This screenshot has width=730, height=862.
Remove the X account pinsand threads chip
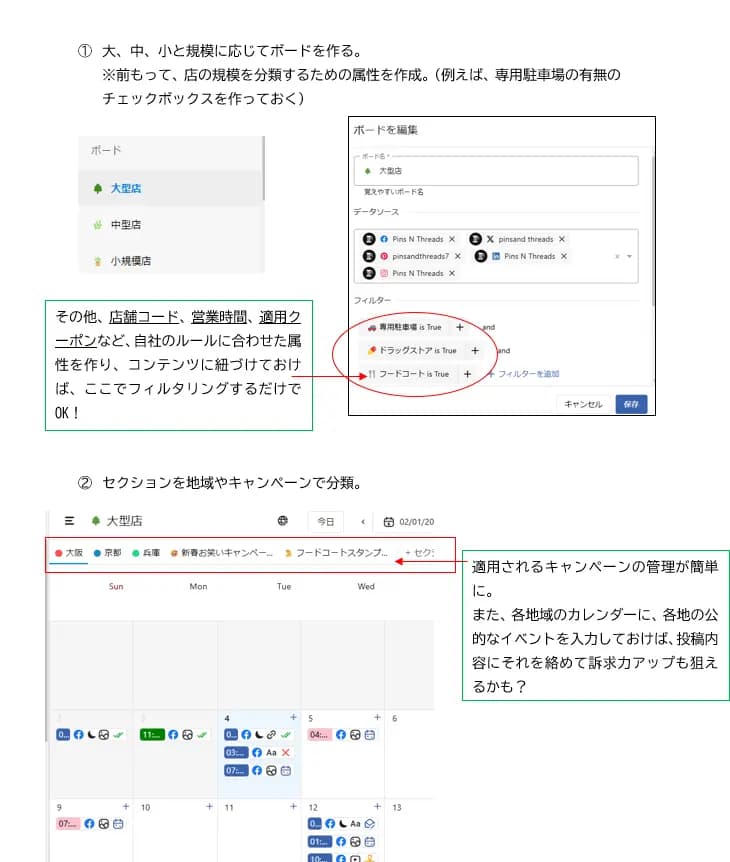[x=562, y=239]
